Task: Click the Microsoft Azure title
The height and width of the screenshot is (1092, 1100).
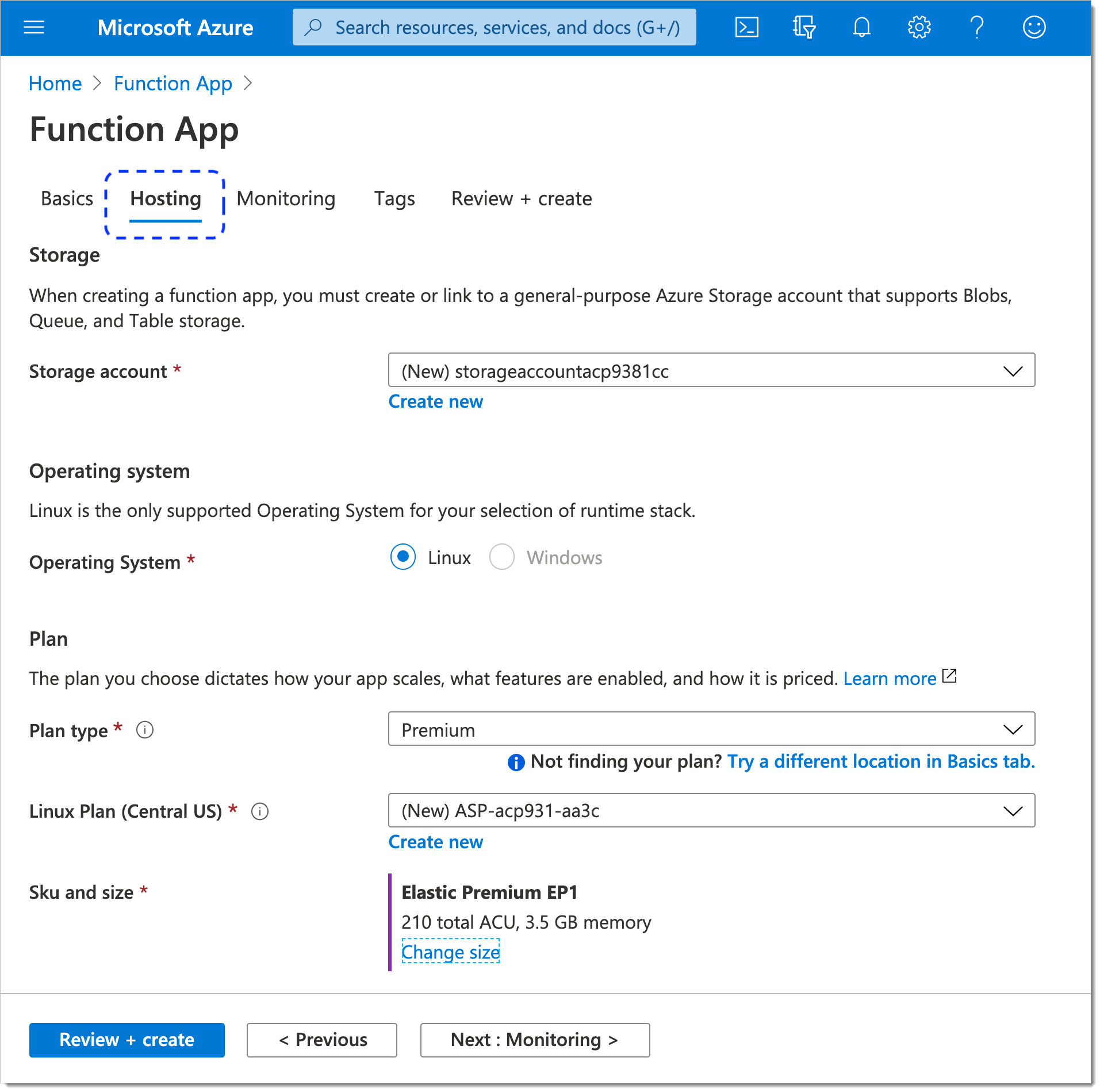Action: 175,28
